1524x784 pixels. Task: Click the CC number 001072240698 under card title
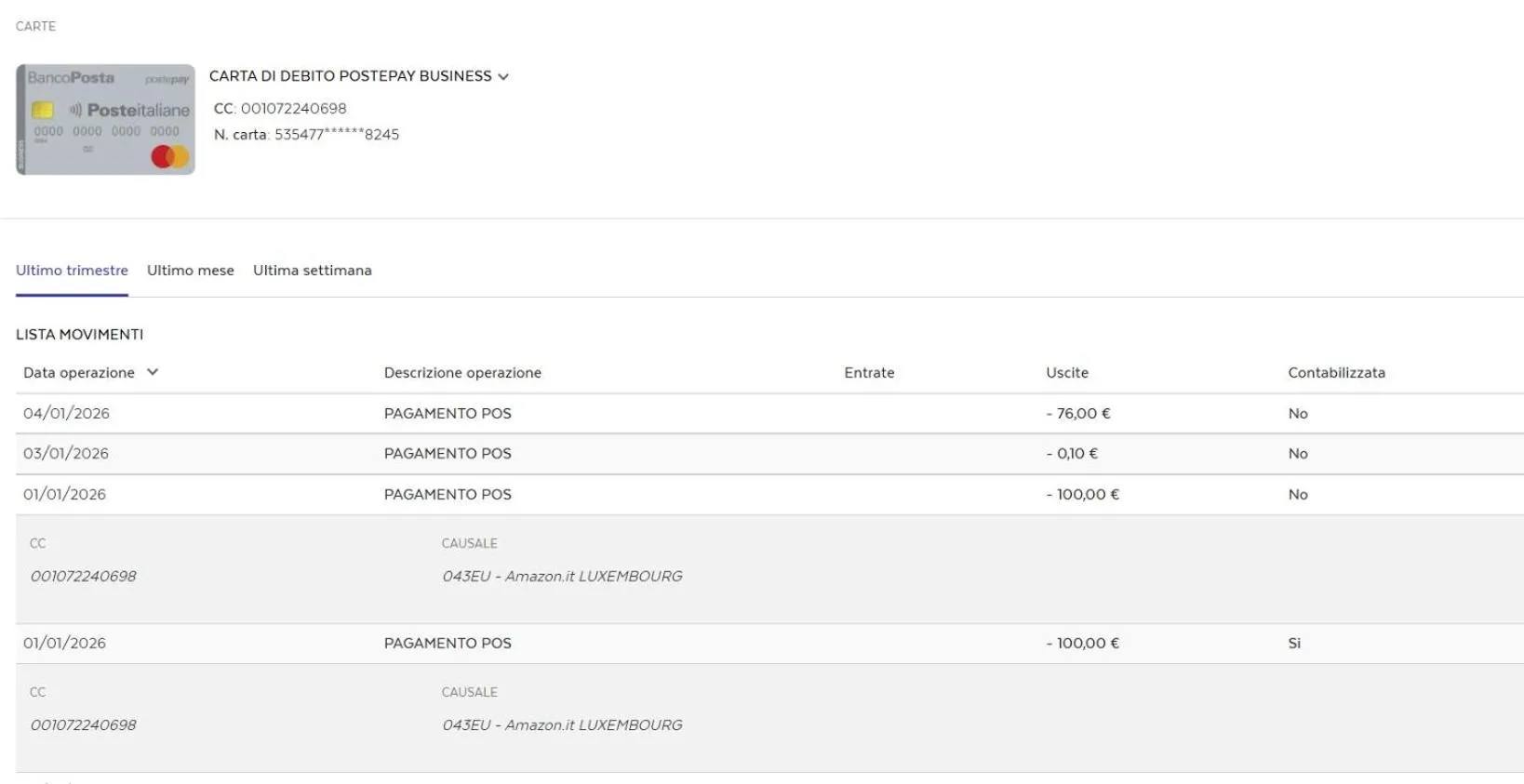click(292, 109)
